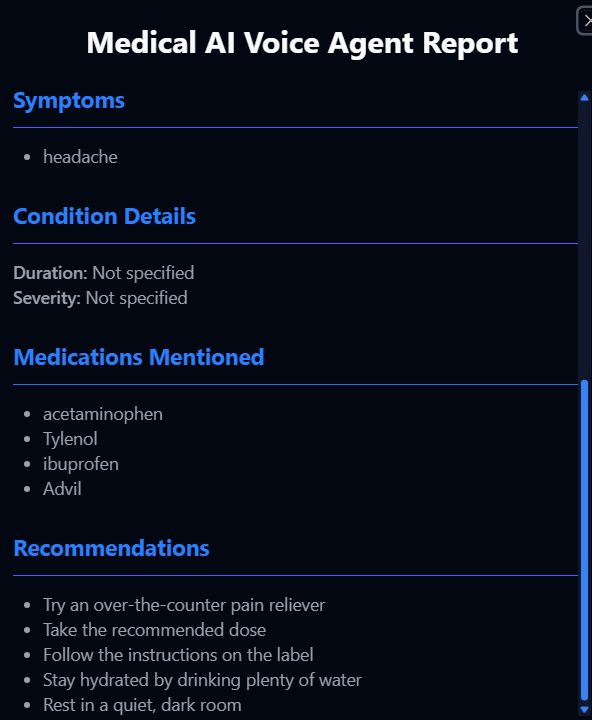Image resolution: width=592 pixels, height=720 pixels.
Task: Click the scrollbar down arrow
Action: pos(584,709)
